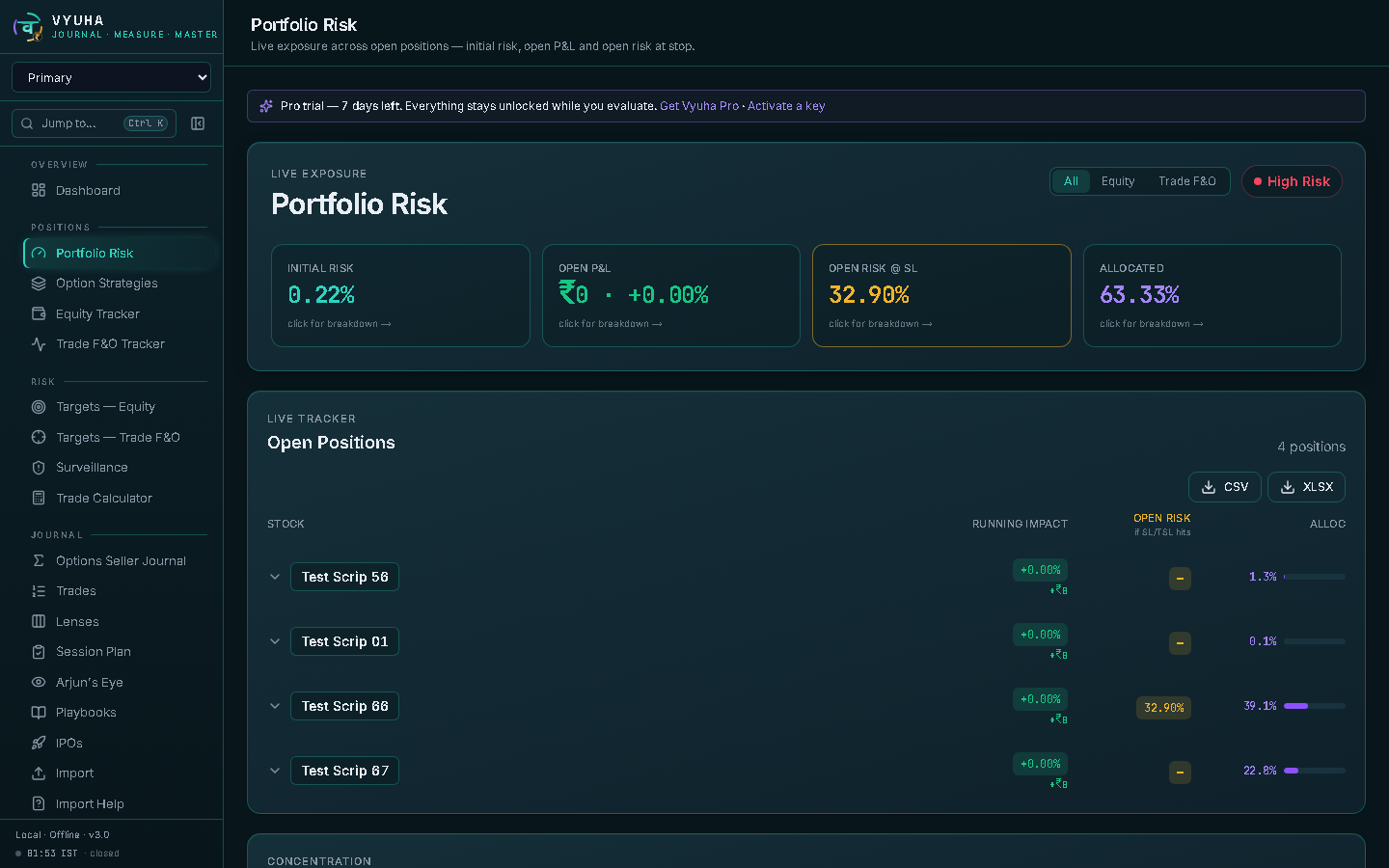The width and height of the screenshot is (1389, 868).
Task: Open the Get Vyuha Pro link
Action: point(699,106)
